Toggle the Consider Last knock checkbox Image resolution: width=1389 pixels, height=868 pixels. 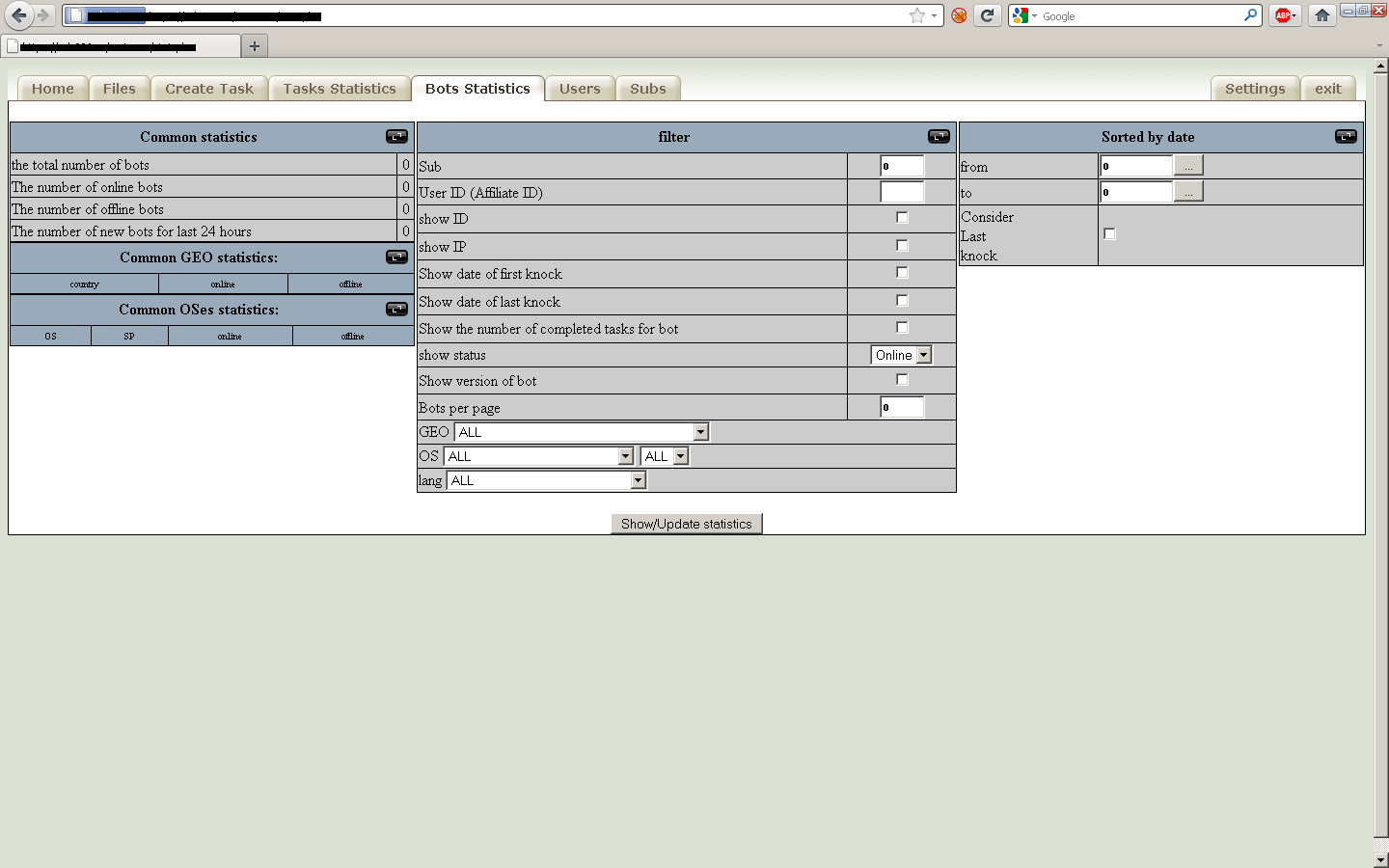[1109, 234]
